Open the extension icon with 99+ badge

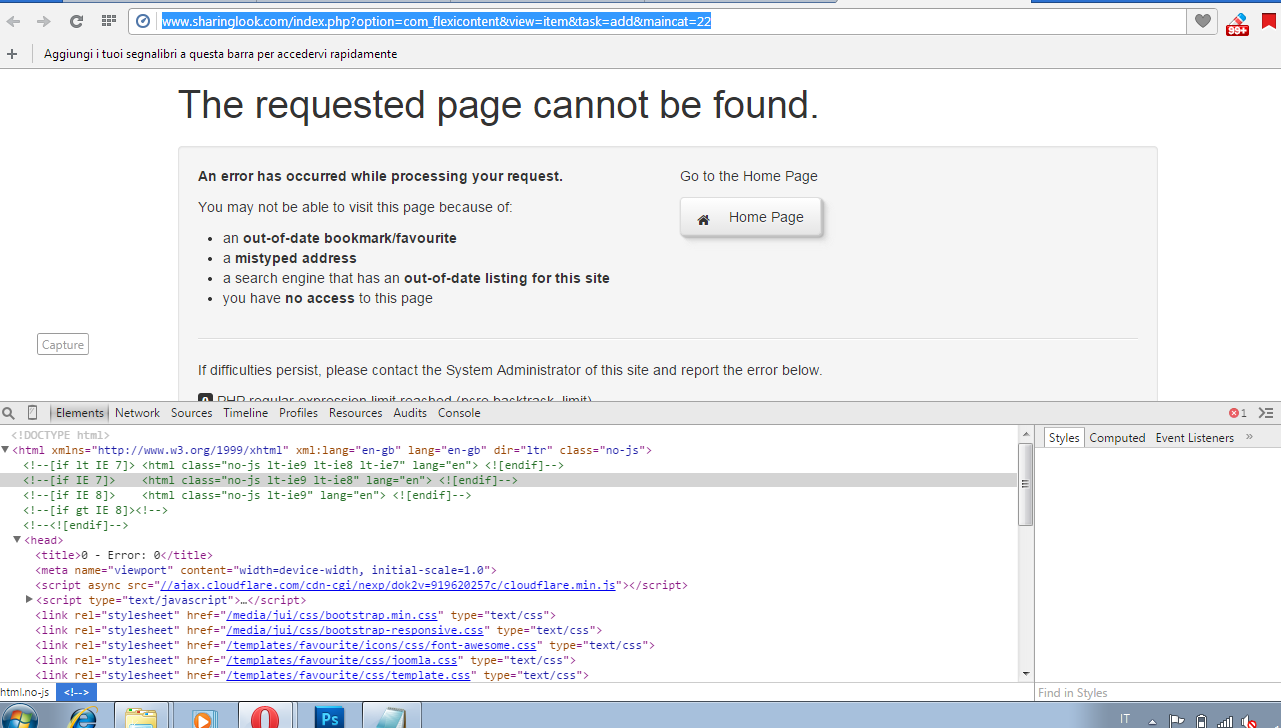point(1237,23)
